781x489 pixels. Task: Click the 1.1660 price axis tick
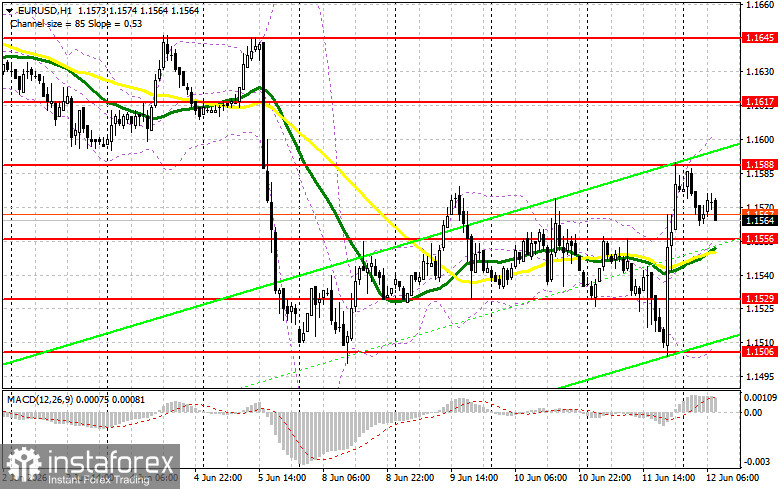[760, 4]
